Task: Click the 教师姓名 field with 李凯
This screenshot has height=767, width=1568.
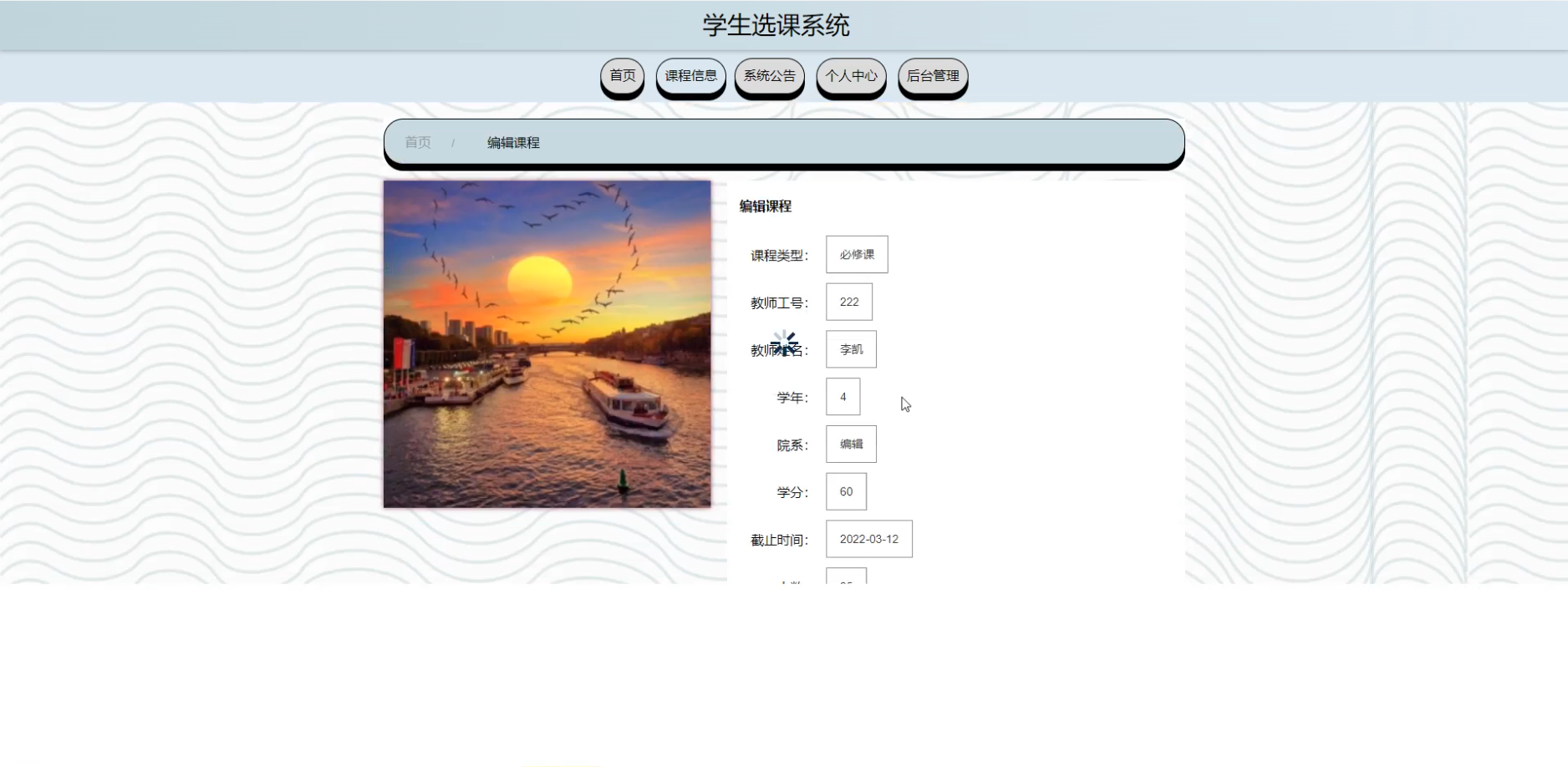Action: (x=851, y=349)
